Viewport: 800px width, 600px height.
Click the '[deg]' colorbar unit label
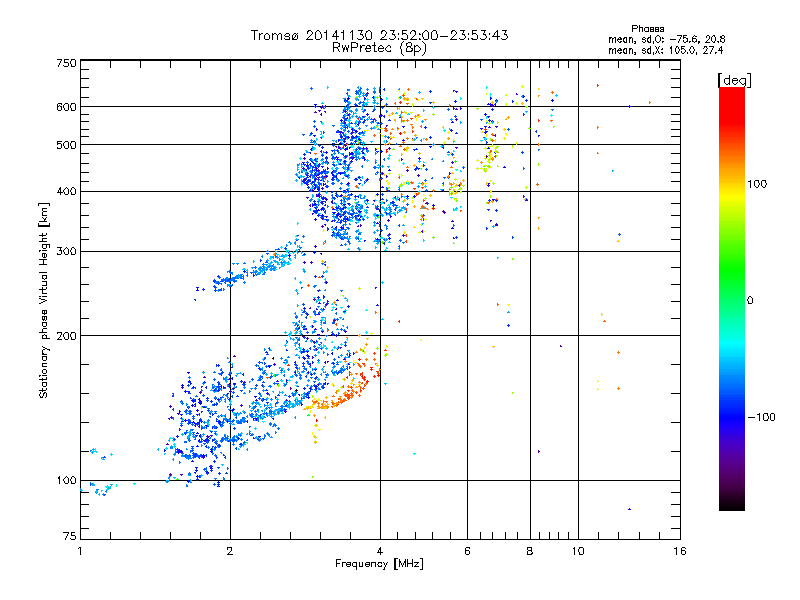734,80
